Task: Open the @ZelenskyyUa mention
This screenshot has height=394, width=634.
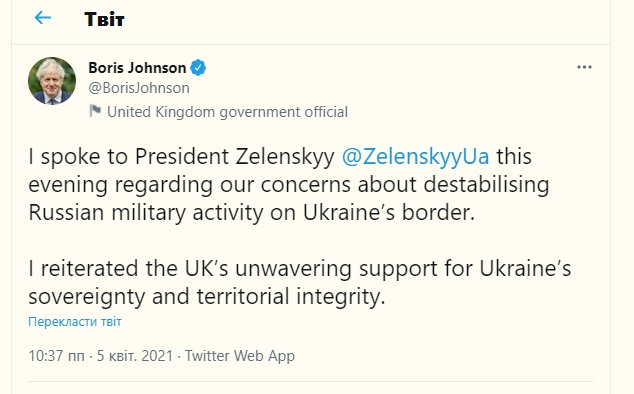Action: coord(415,157)
